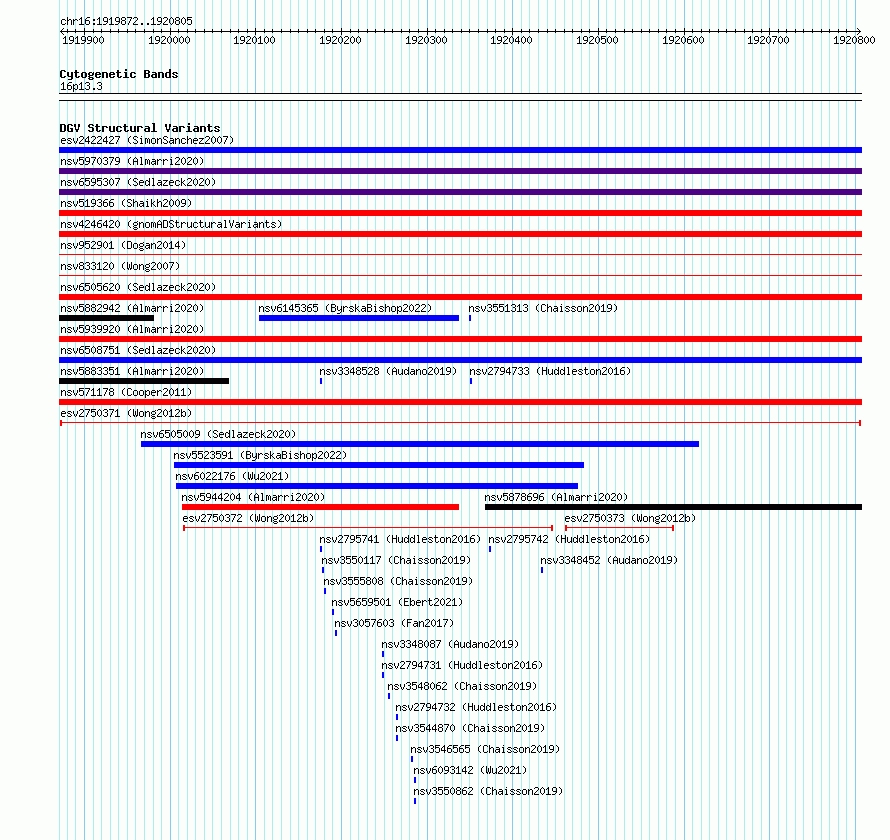The height and width of the screenshot is (840, 890).
Task: Click the 16p13.3 cytogenetic band label
Action: [x=81, y=86]
